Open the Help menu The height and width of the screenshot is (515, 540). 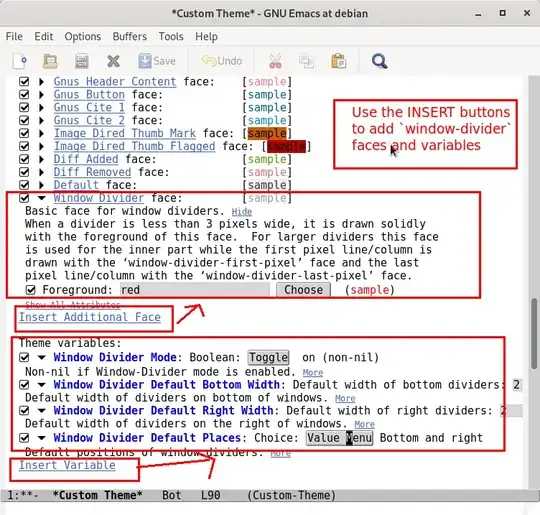pos(206,37)
